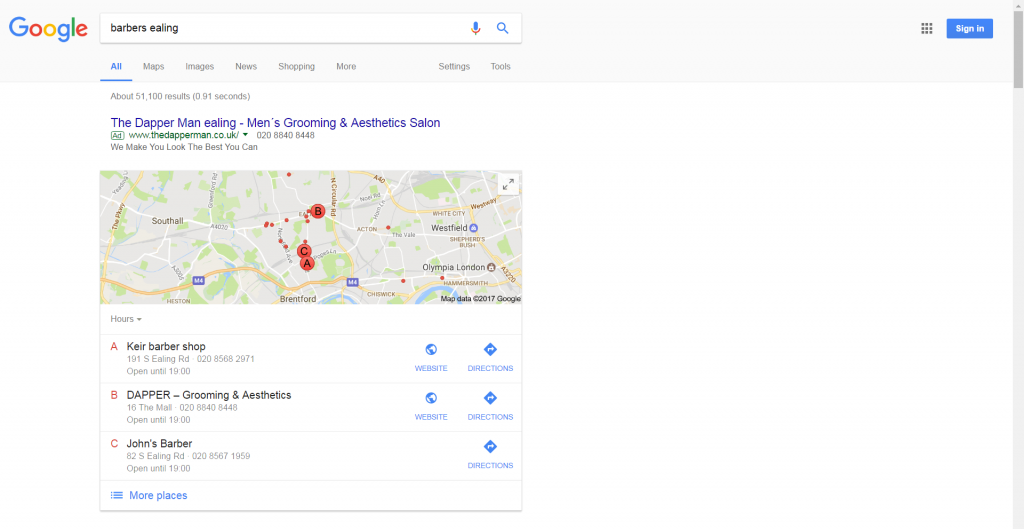Viewport: 1024px width, 529px height.
Task: Open The Dapper Man ealing ad link
Action: tap(276, 123)
